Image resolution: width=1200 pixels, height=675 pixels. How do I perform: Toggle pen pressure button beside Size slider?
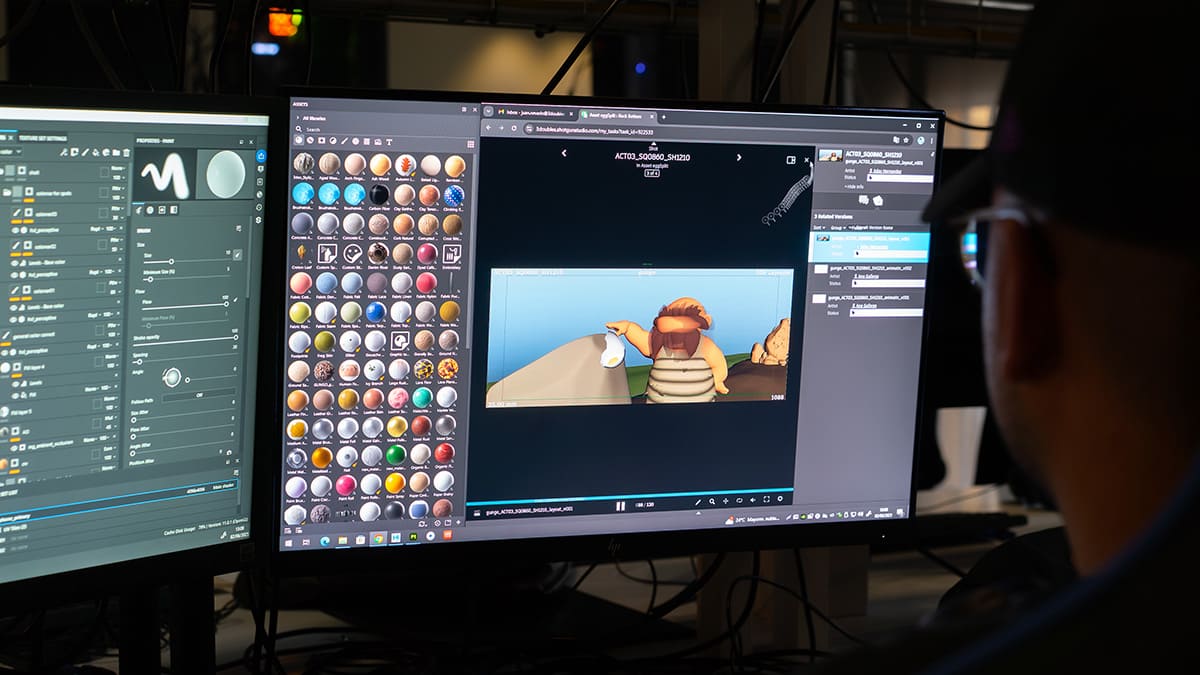237,255
